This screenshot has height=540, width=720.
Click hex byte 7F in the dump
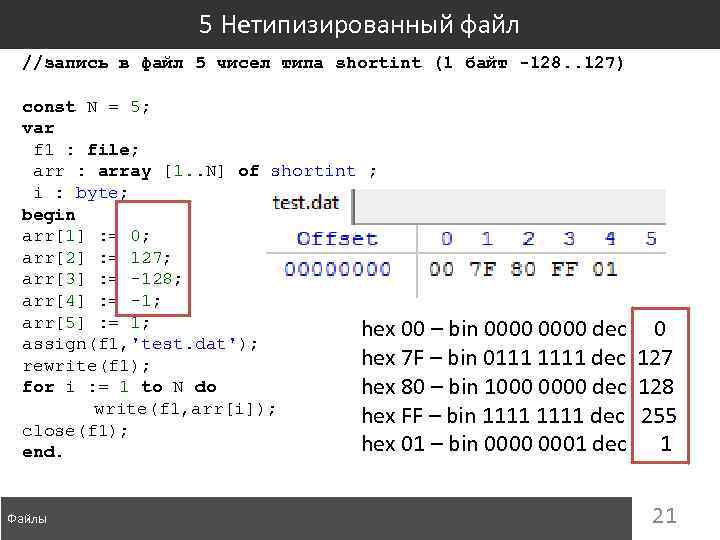pyautogui.click(x=483, y=269)
